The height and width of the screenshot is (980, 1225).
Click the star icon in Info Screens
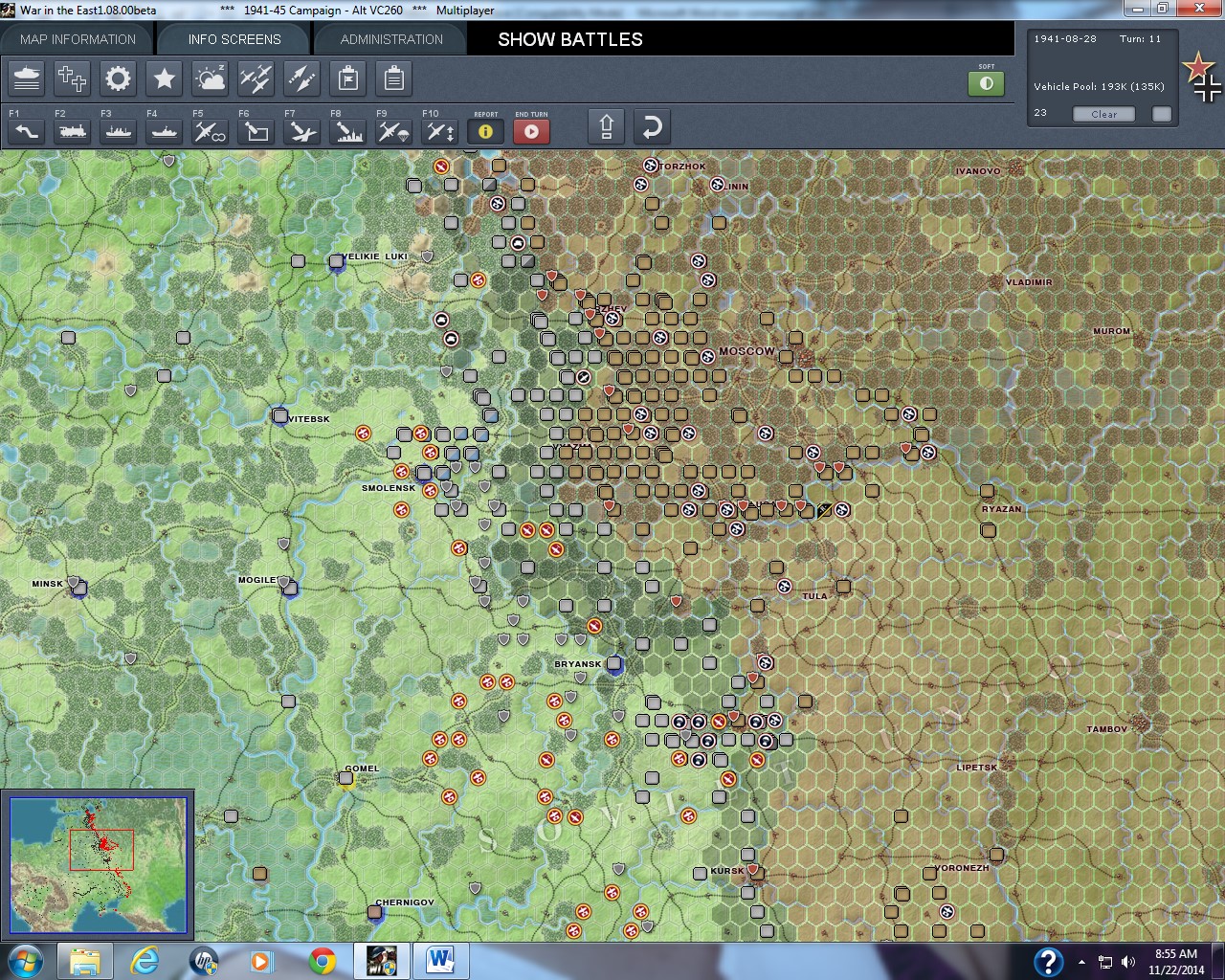(164, 78)
